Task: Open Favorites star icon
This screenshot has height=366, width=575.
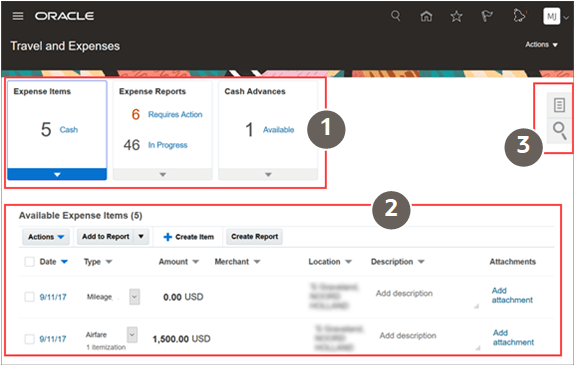Action: pos(456,16)
